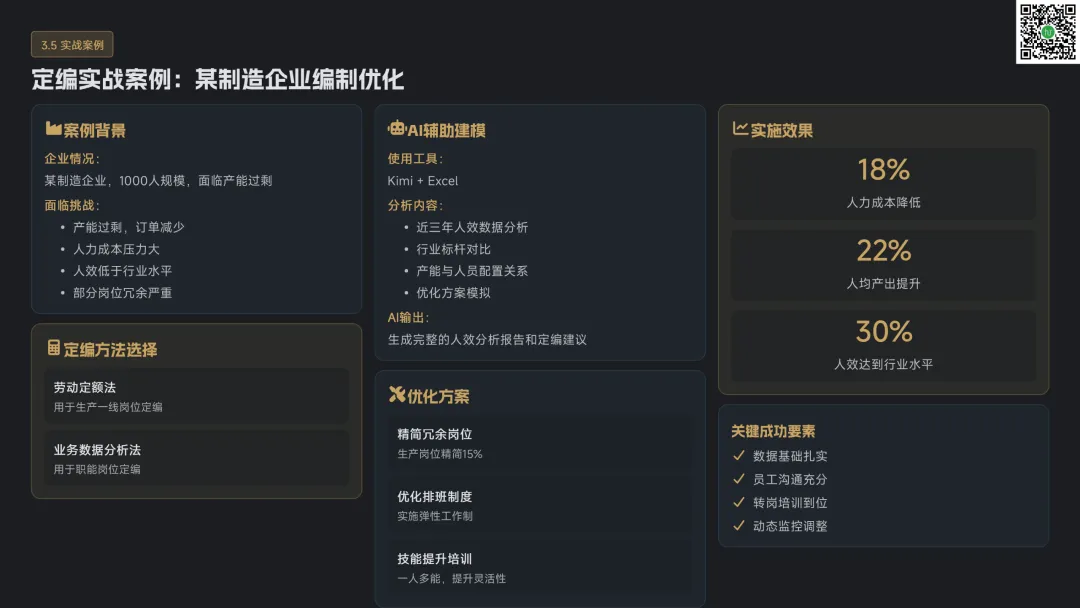
Task: Open the 精简冗余岗位 optimization card
Action: (x=540, y=443)
